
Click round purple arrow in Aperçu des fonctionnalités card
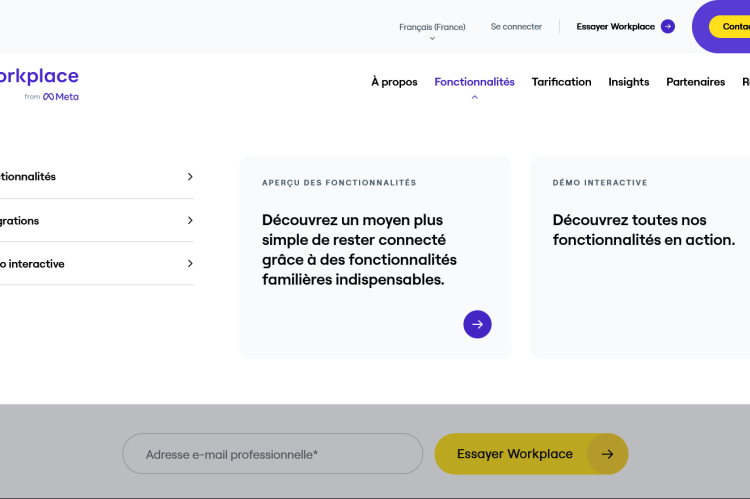tap(477, 324)
